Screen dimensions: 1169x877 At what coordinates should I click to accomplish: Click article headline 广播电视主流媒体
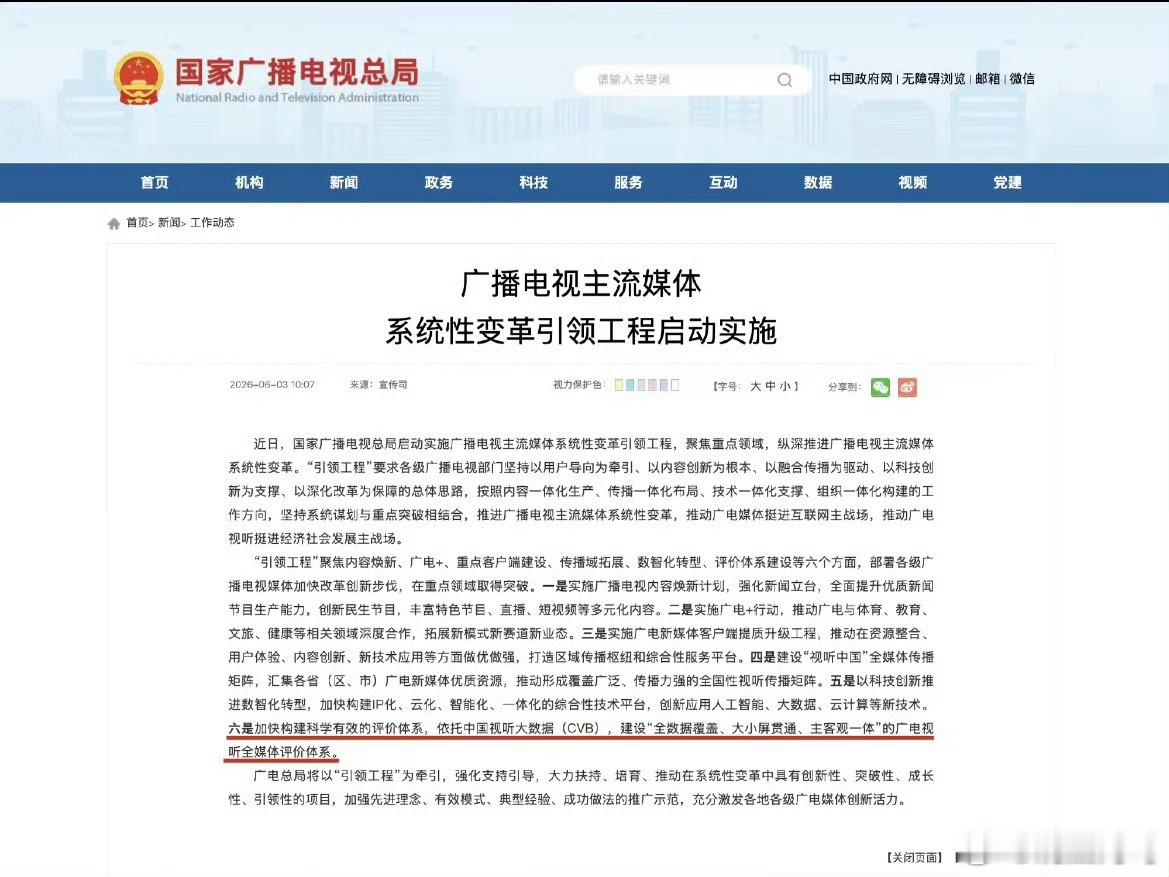point(581,283)
